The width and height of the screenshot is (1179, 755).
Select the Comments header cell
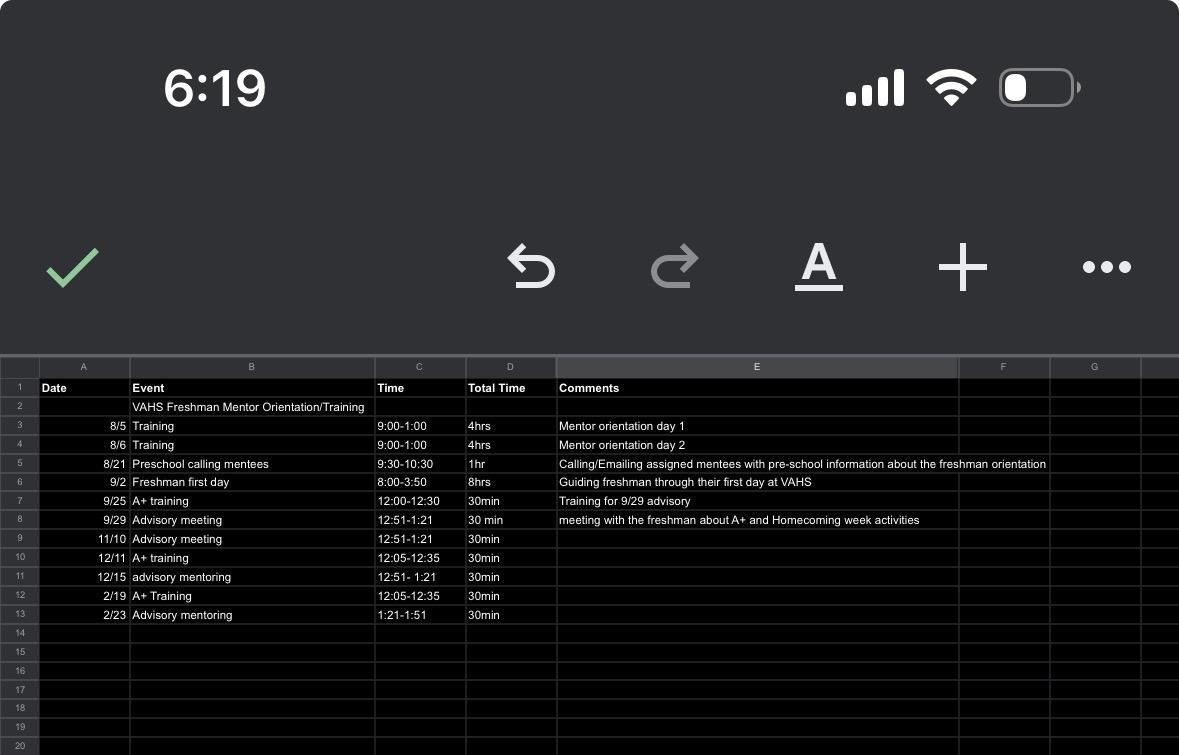pyautogui.click(x=757, y=388)
